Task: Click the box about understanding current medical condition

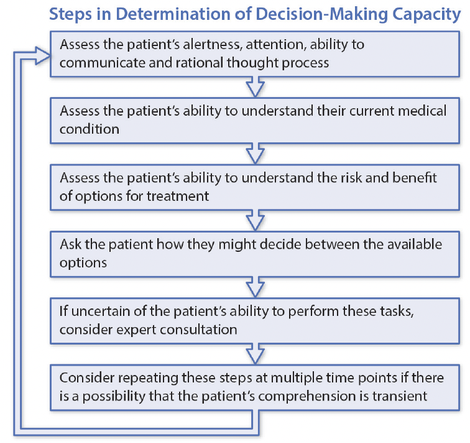Action: pyautogui.click(x=255, y=121)
